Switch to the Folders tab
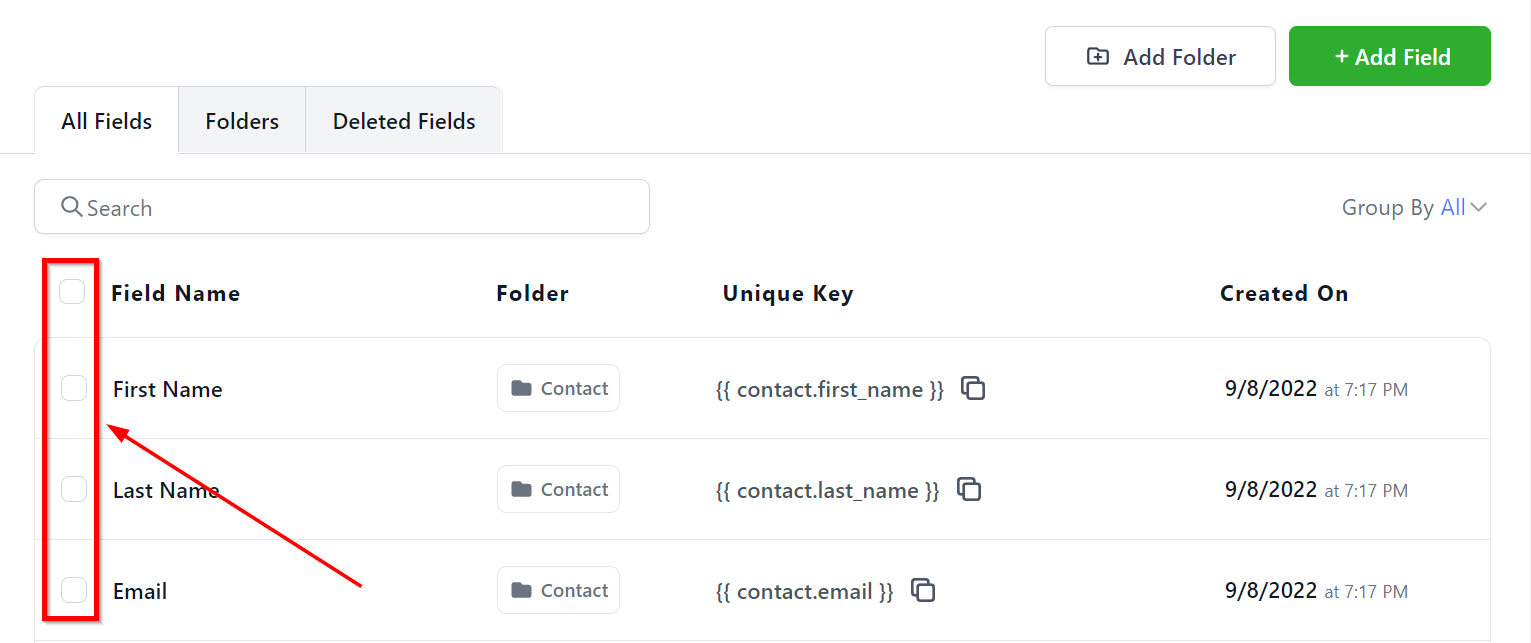 click(x=242, y=121)
